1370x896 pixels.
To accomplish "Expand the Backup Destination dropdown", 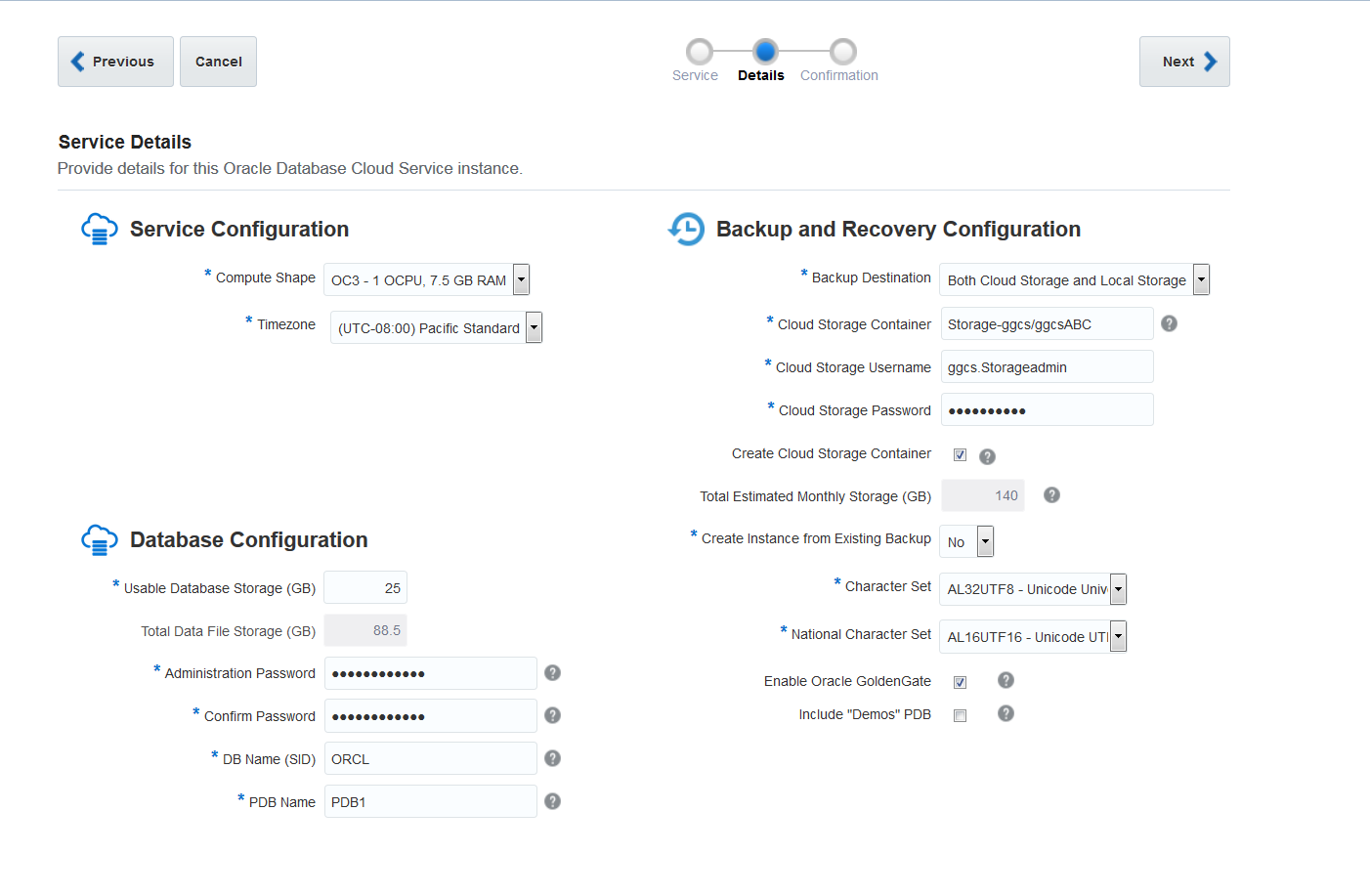I will click(1200, 278).
